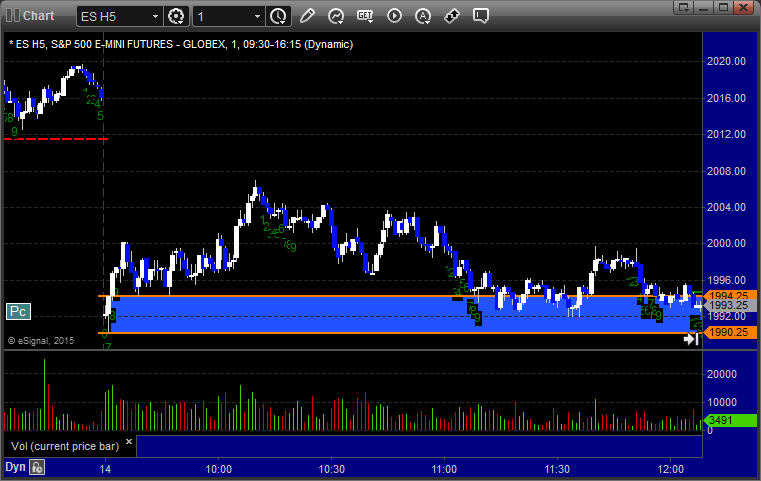Toggle the lock icon beside Dyn
761x481 pixels.
click(x=37, y=467)
